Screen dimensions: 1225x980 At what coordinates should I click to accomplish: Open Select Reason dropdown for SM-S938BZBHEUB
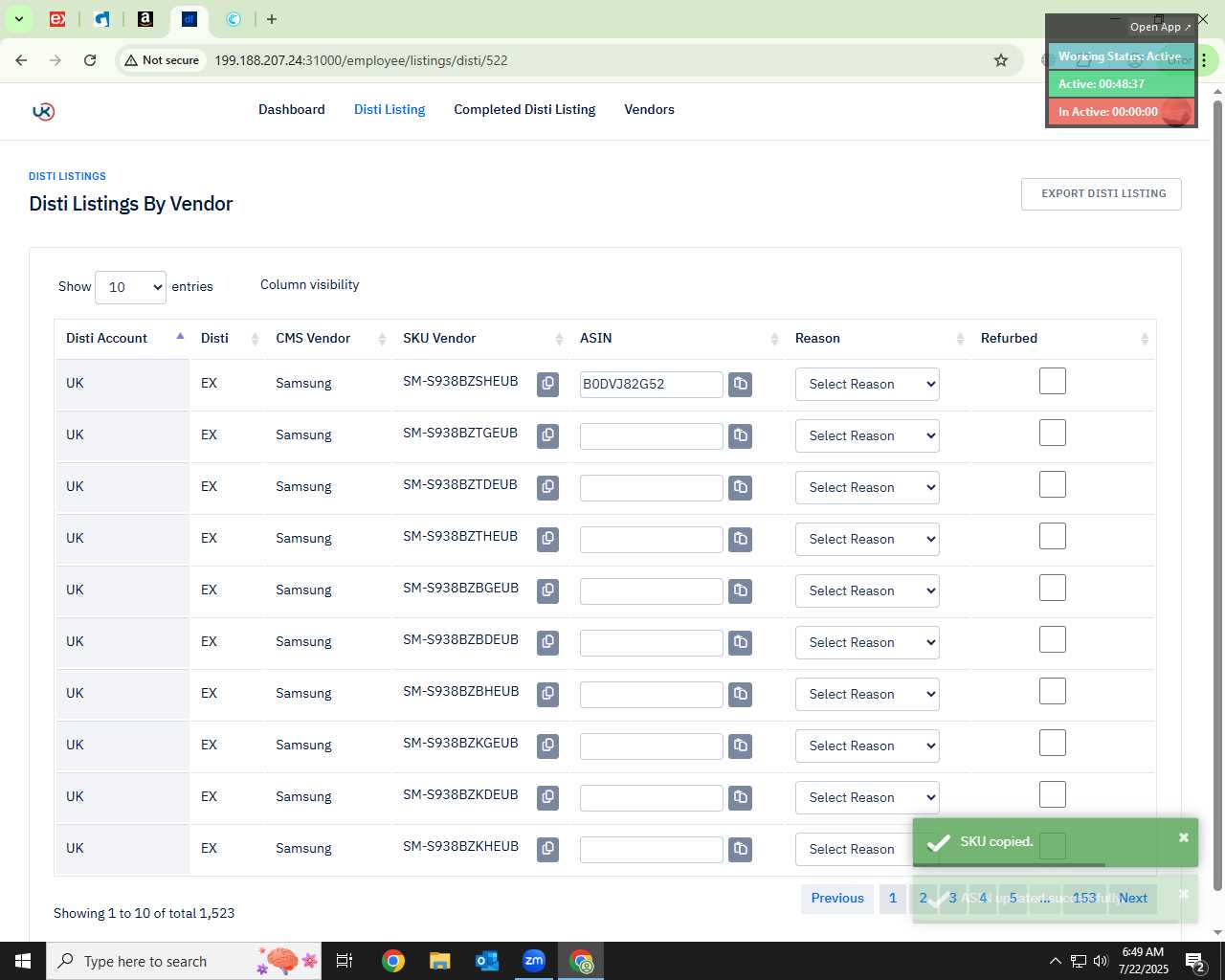click(867, 694)
